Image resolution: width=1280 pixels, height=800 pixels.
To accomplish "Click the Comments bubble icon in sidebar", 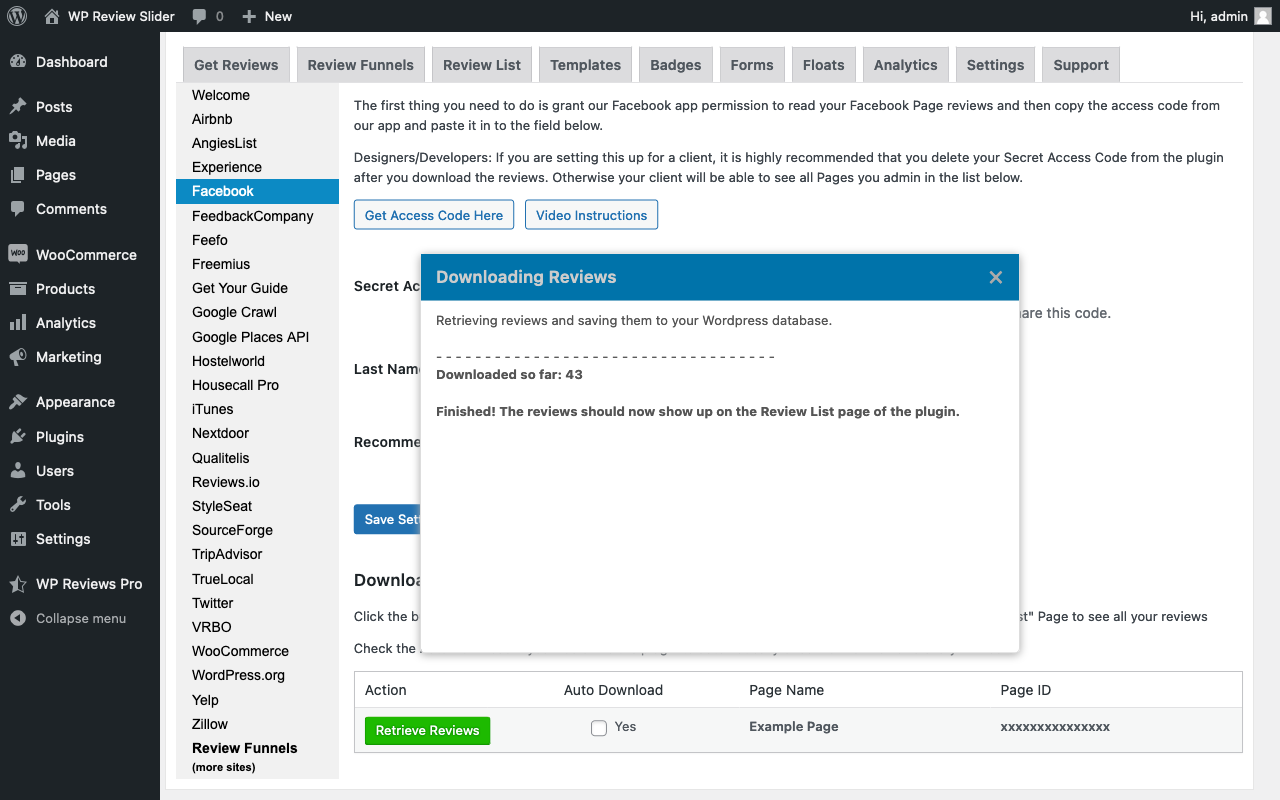I will click(x=18, y=209).
